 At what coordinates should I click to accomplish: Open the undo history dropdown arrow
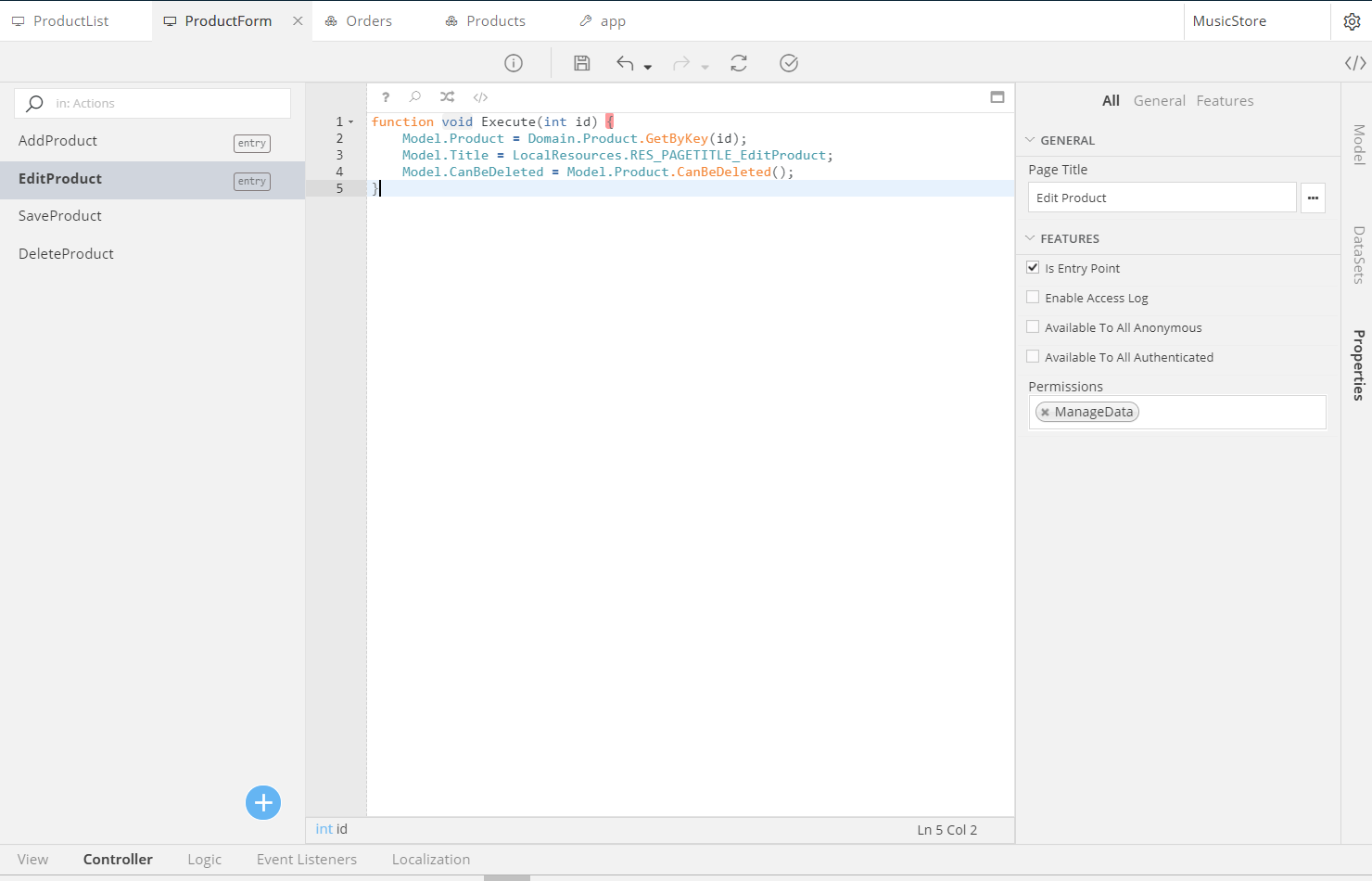point(648,67)
